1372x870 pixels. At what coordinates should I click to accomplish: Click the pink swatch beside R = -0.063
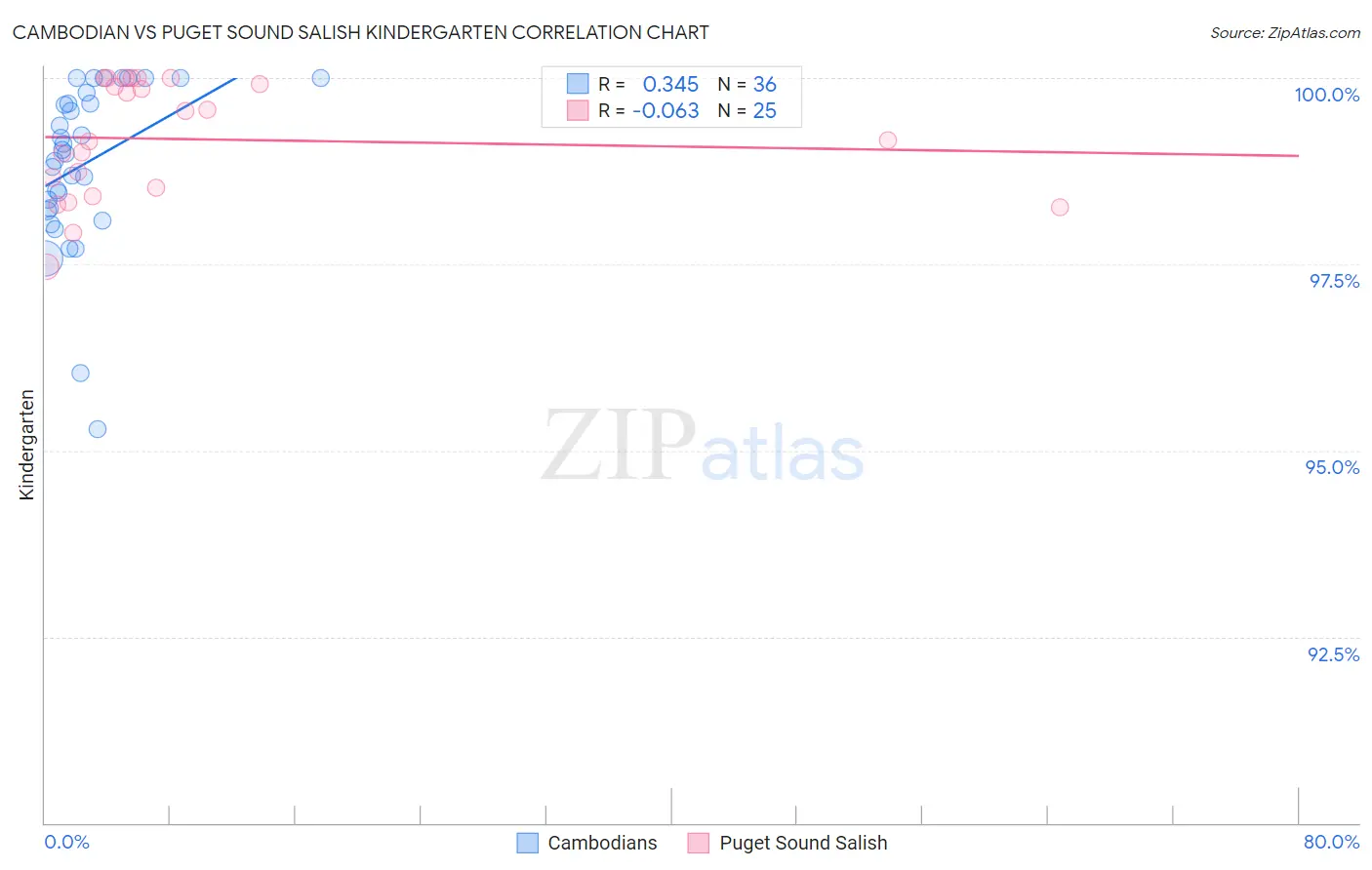[x=578, y=110]
